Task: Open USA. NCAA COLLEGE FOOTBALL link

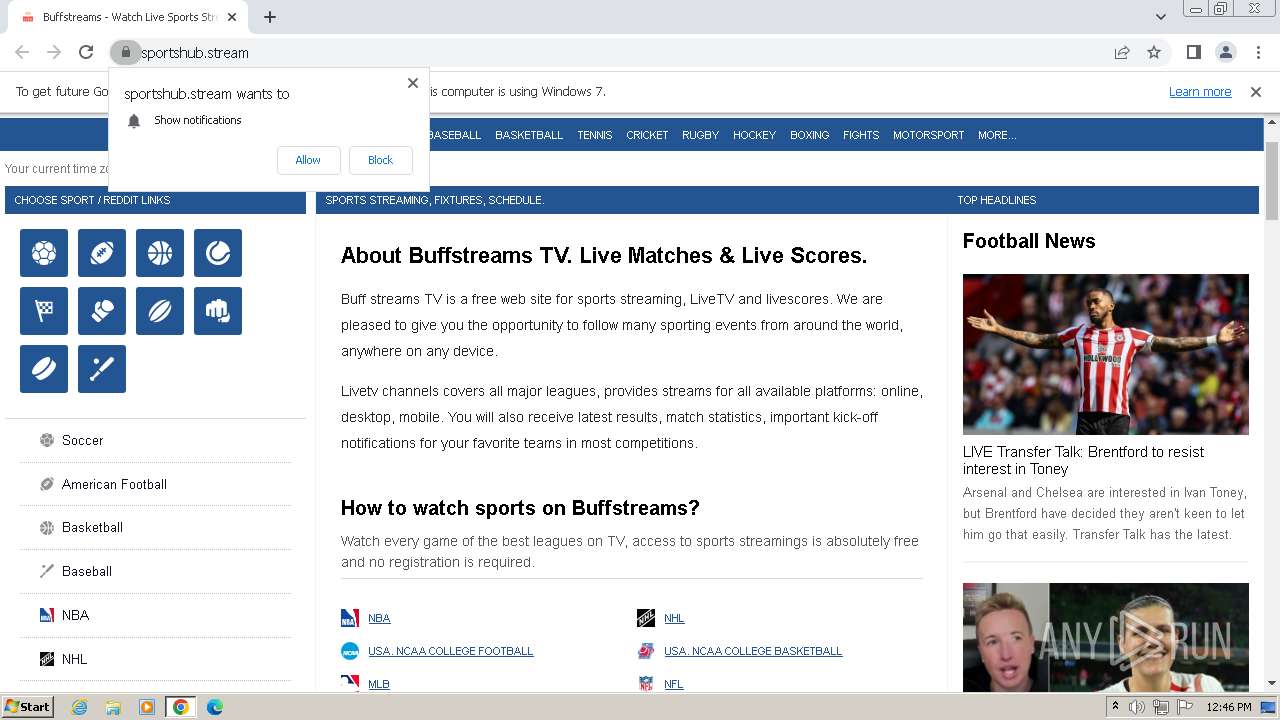Action: [450, 651]
